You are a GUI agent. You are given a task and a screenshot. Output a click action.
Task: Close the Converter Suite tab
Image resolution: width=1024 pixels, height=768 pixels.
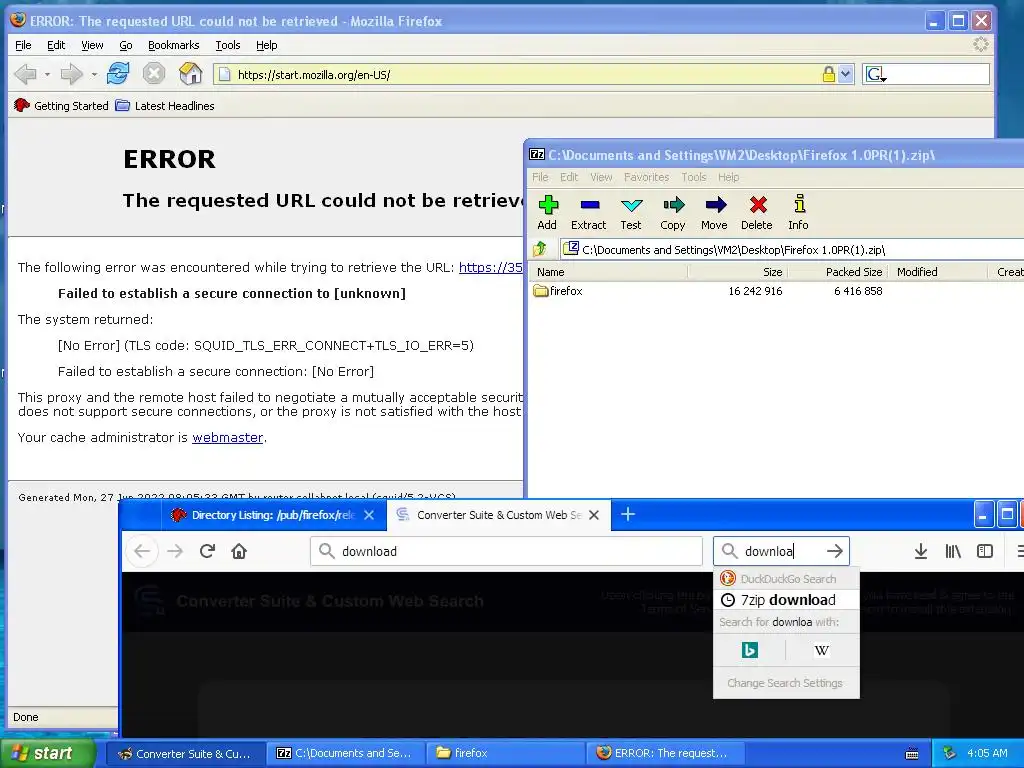pyautogui.click(x=594, y=515)
